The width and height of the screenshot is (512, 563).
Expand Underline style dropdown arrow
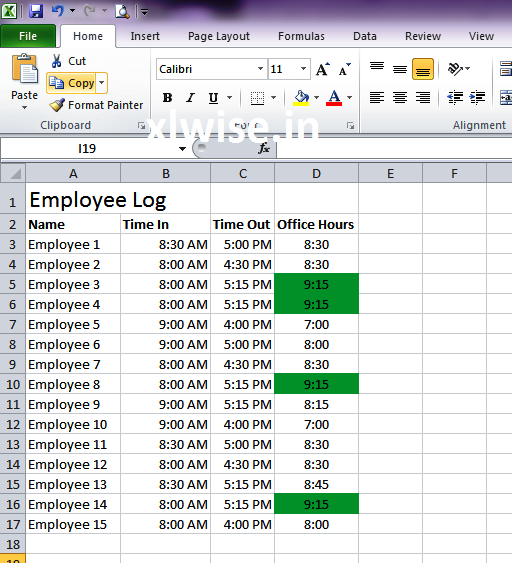point(229,98)
